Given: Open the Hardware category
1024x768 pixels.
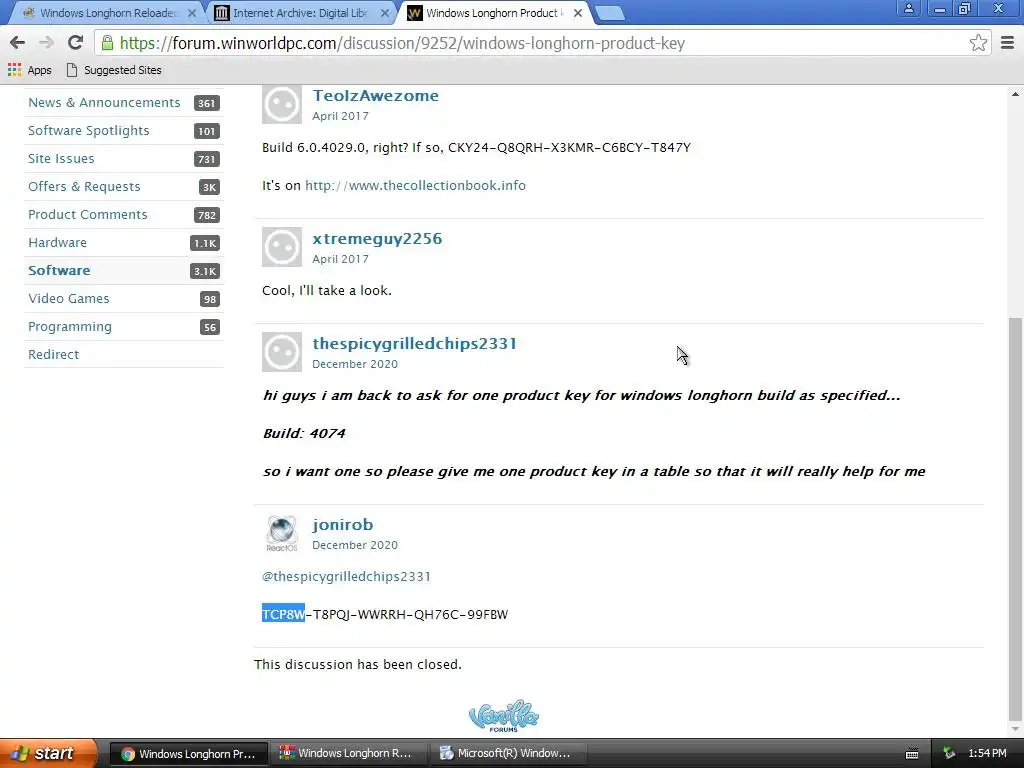Looking at the screenshot, I should click(57, 243).
